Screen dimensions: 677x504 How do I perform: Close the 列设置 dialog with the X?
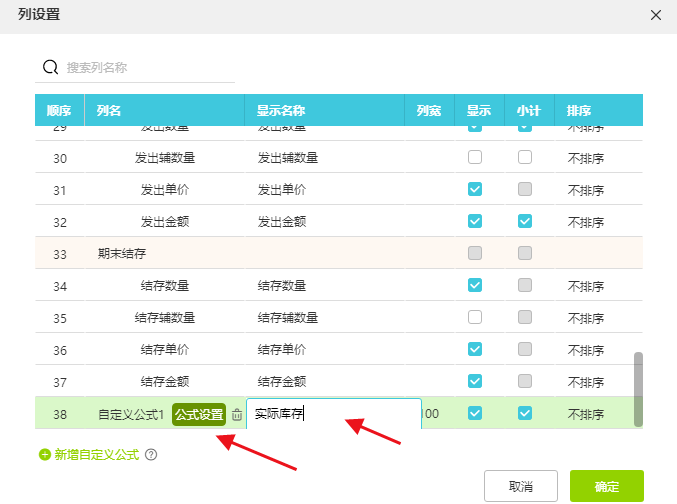coord(656,15)
